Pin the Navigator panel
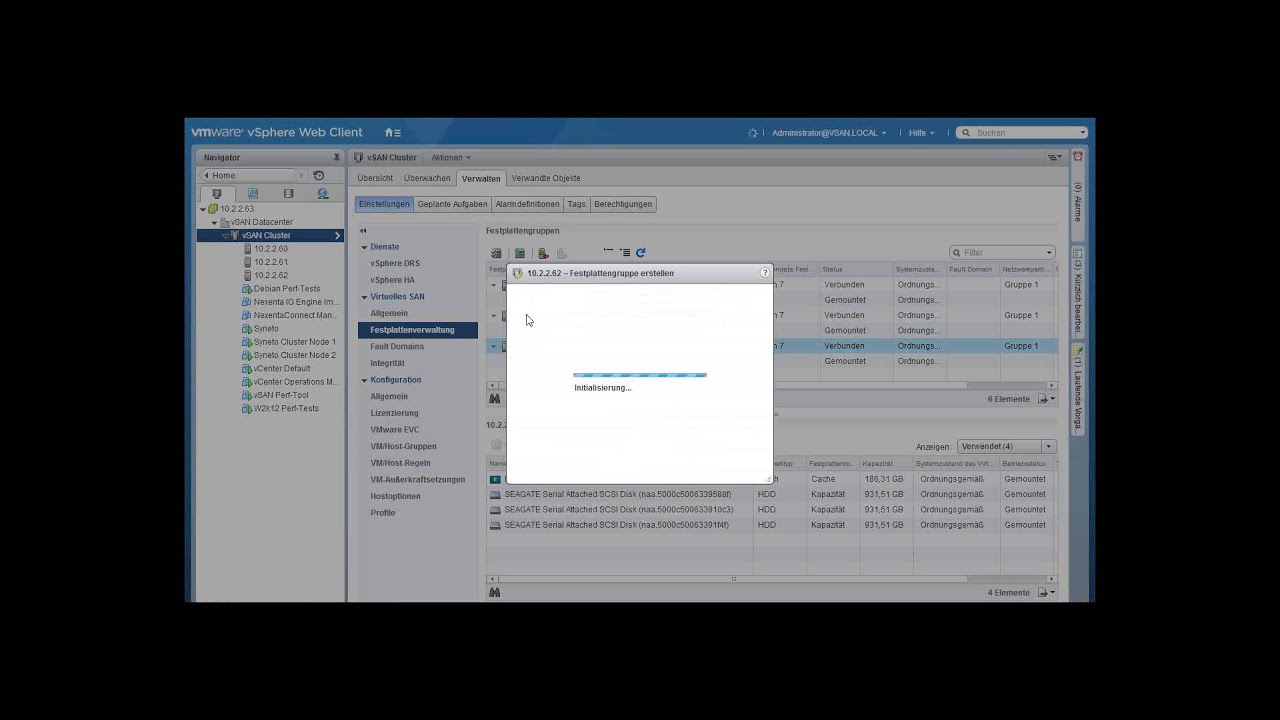 336,157
